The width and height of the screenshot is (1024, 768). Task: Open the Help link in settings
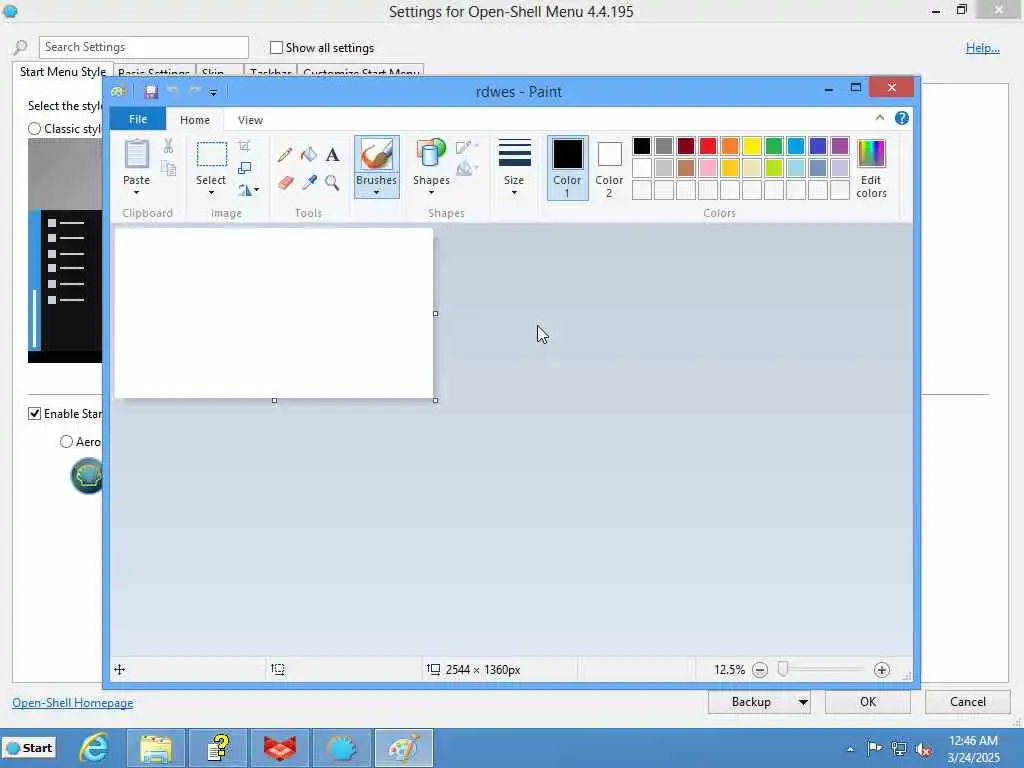coord(982,48)
